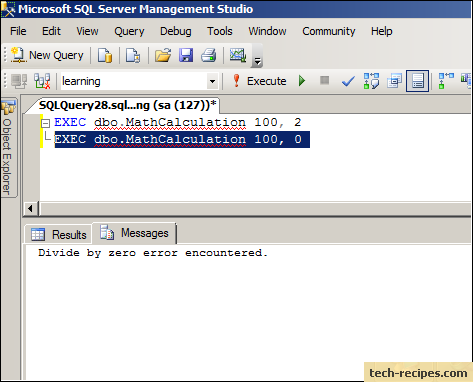Switch to the Messages tab
This screenshot has height=382, width=473.
point(134,233)
